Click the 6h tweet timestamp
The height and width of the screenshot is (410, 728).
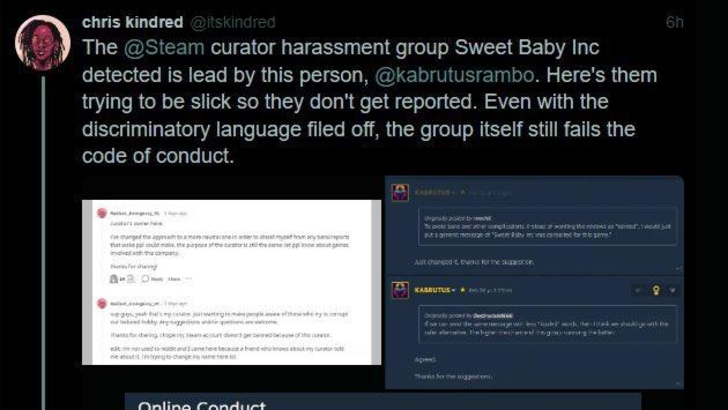pos(674,22)
